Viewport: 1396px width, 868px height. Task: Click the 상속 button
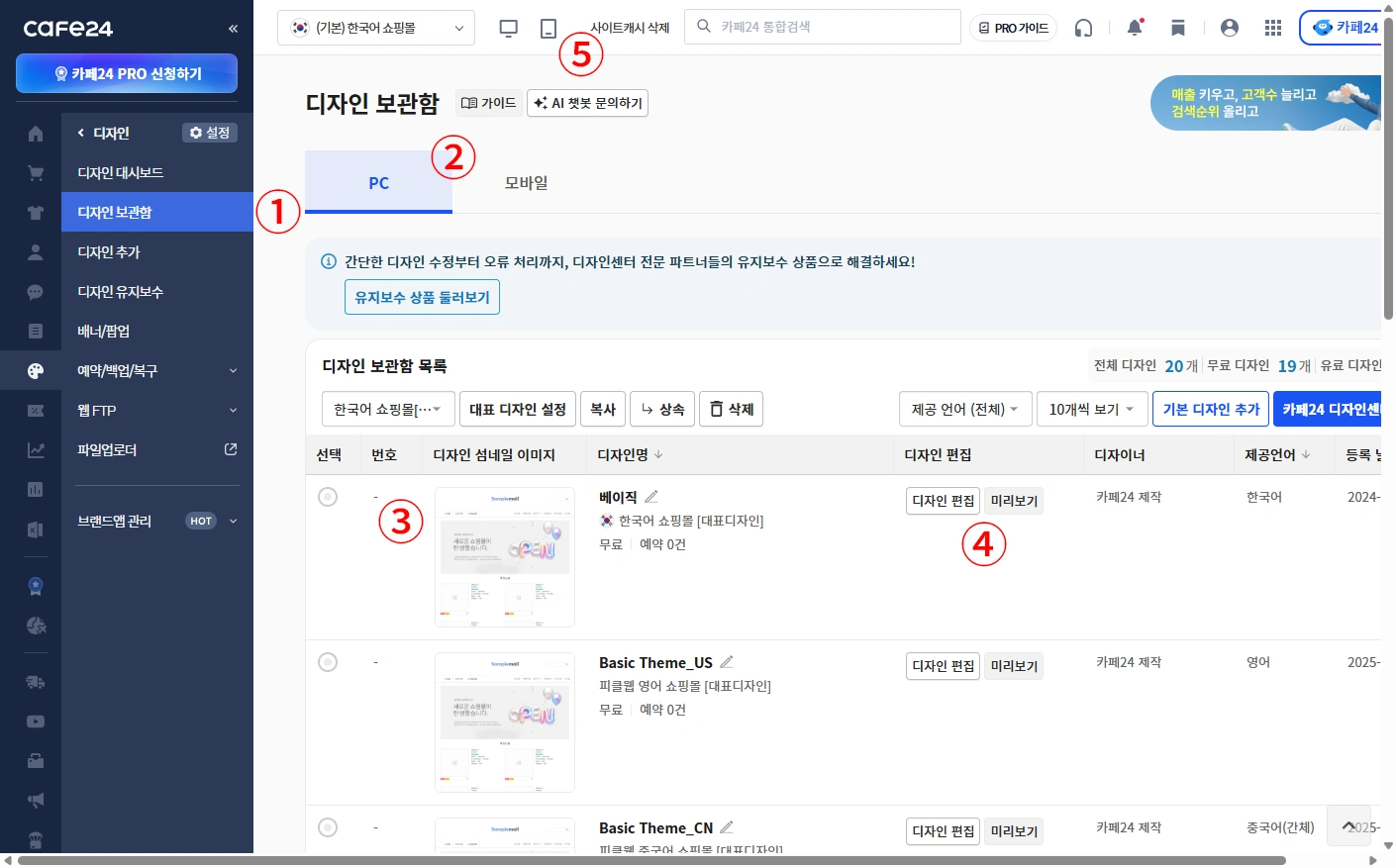coord(662,409)
